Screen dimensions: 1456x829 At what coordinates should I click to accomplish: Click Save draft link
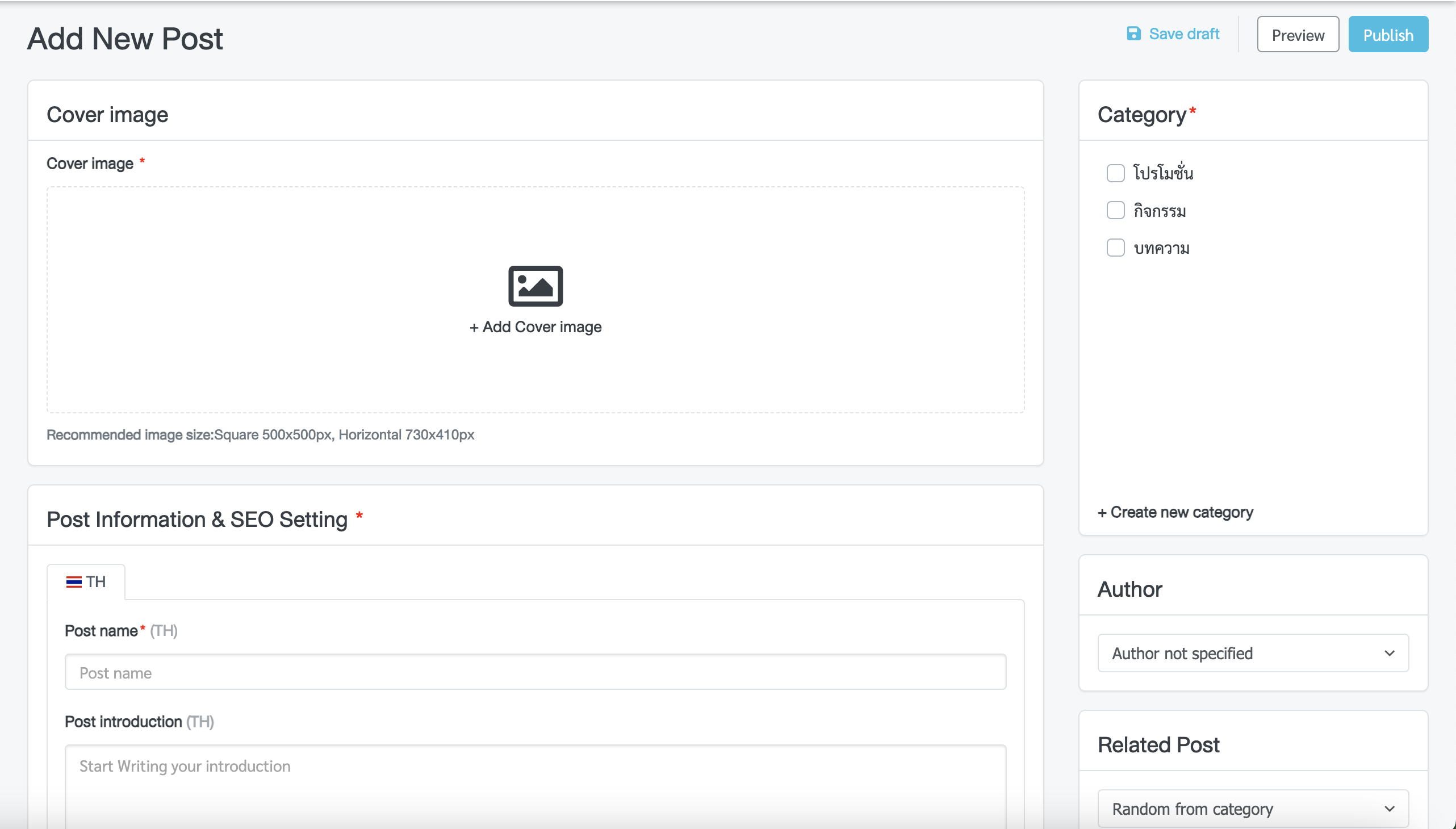click(1173, 34)
